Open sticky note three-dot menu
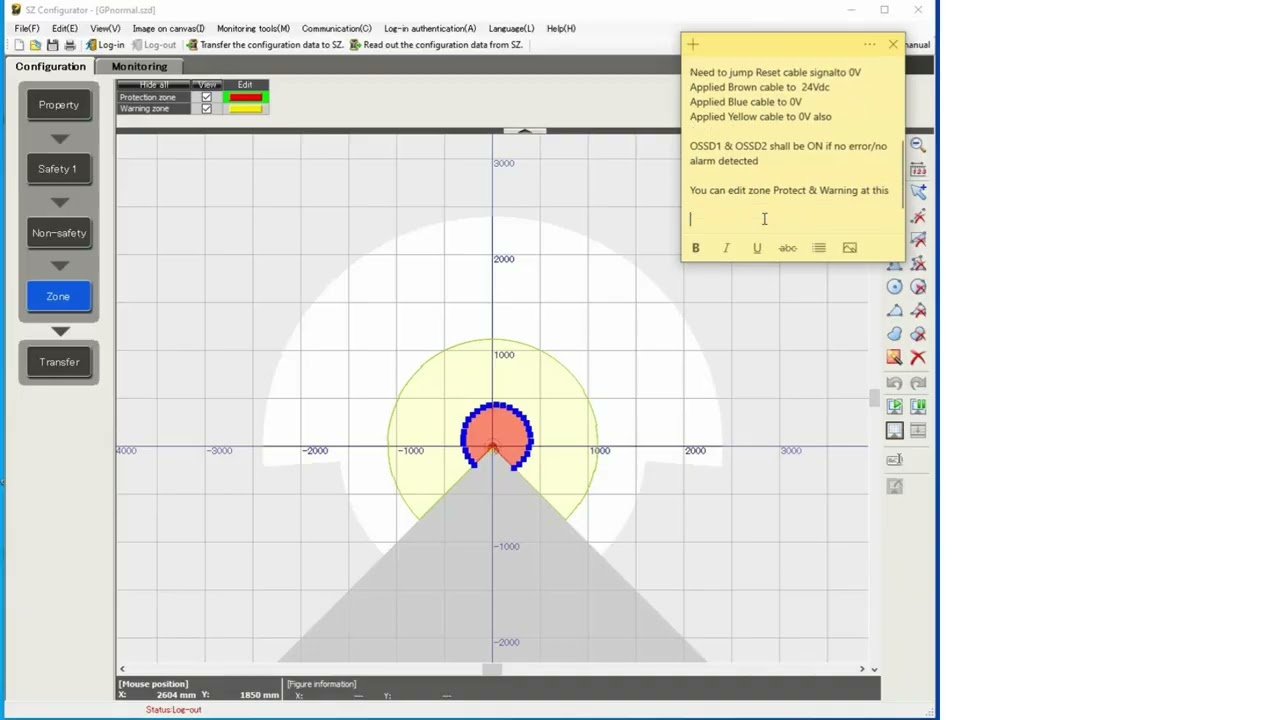Image resolution: width=1280 pixels, height=720 pixels. [x=869, y=44]
